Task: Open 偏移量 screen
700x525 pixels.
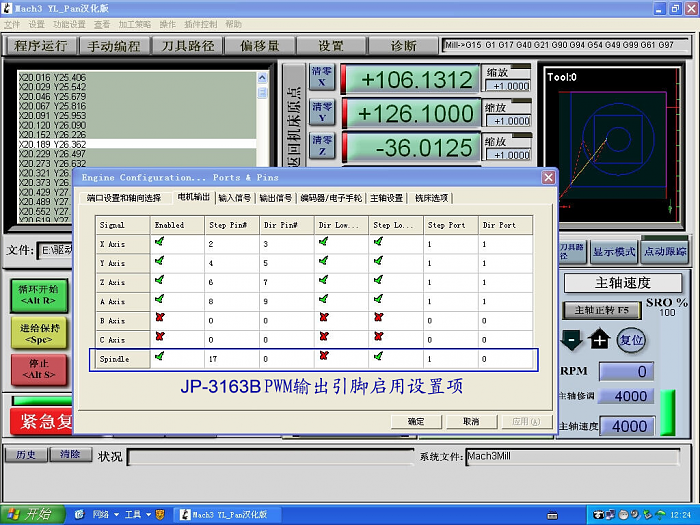Action: 260,46
